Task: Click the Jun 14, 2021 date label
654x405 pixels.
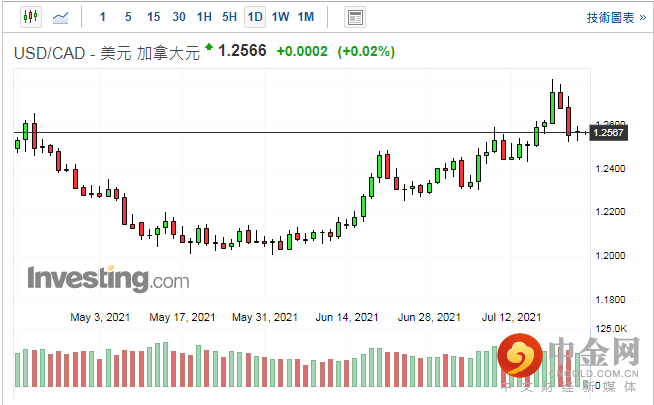Action: click(x=347, y=317)
